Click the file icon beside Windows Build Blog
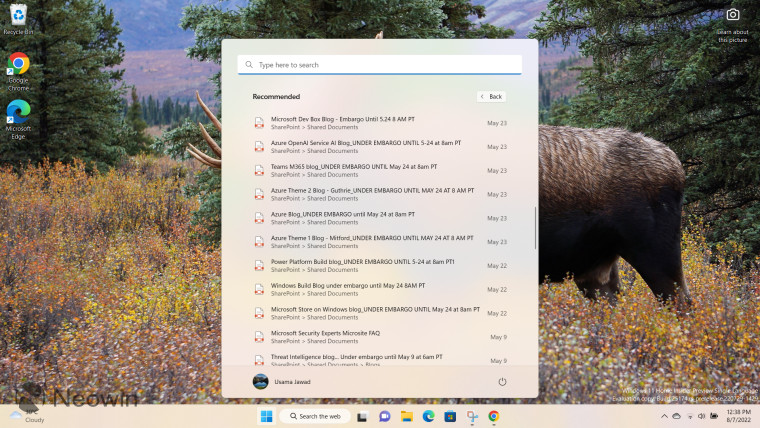760x428 pixels. tap(259, 289)
